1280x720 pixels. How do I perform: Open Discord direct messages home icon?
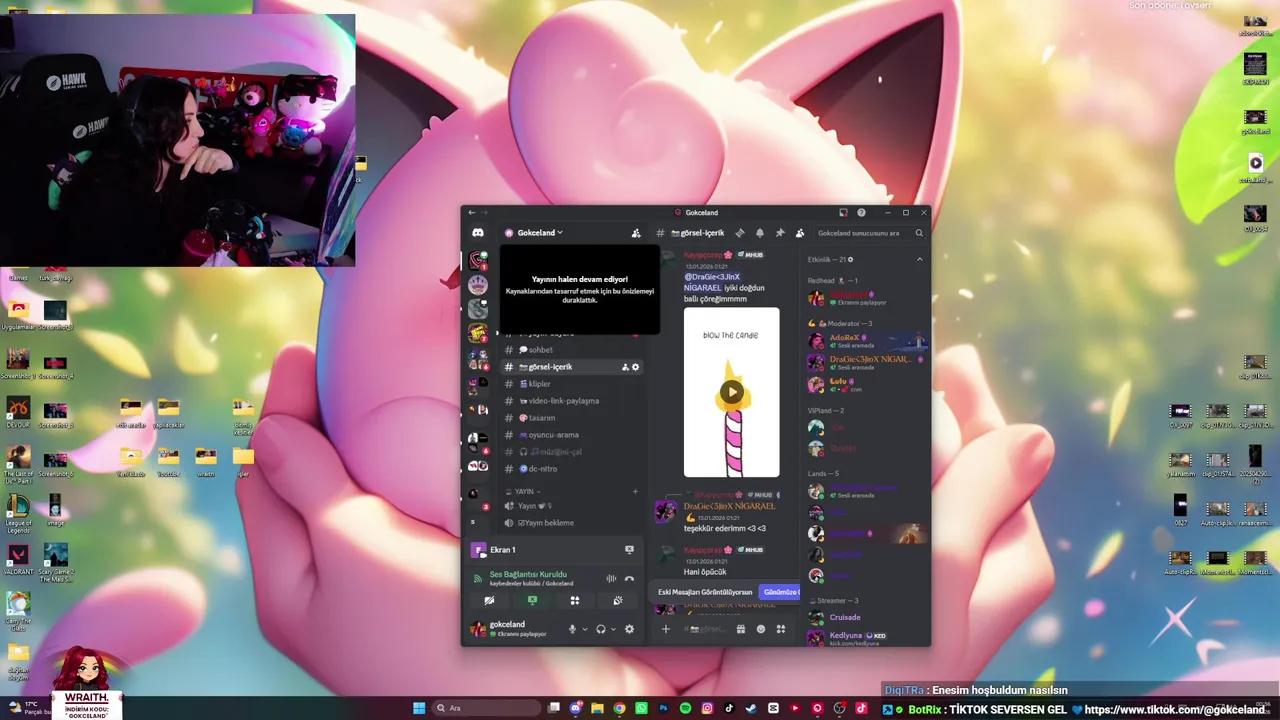[478, 233]
